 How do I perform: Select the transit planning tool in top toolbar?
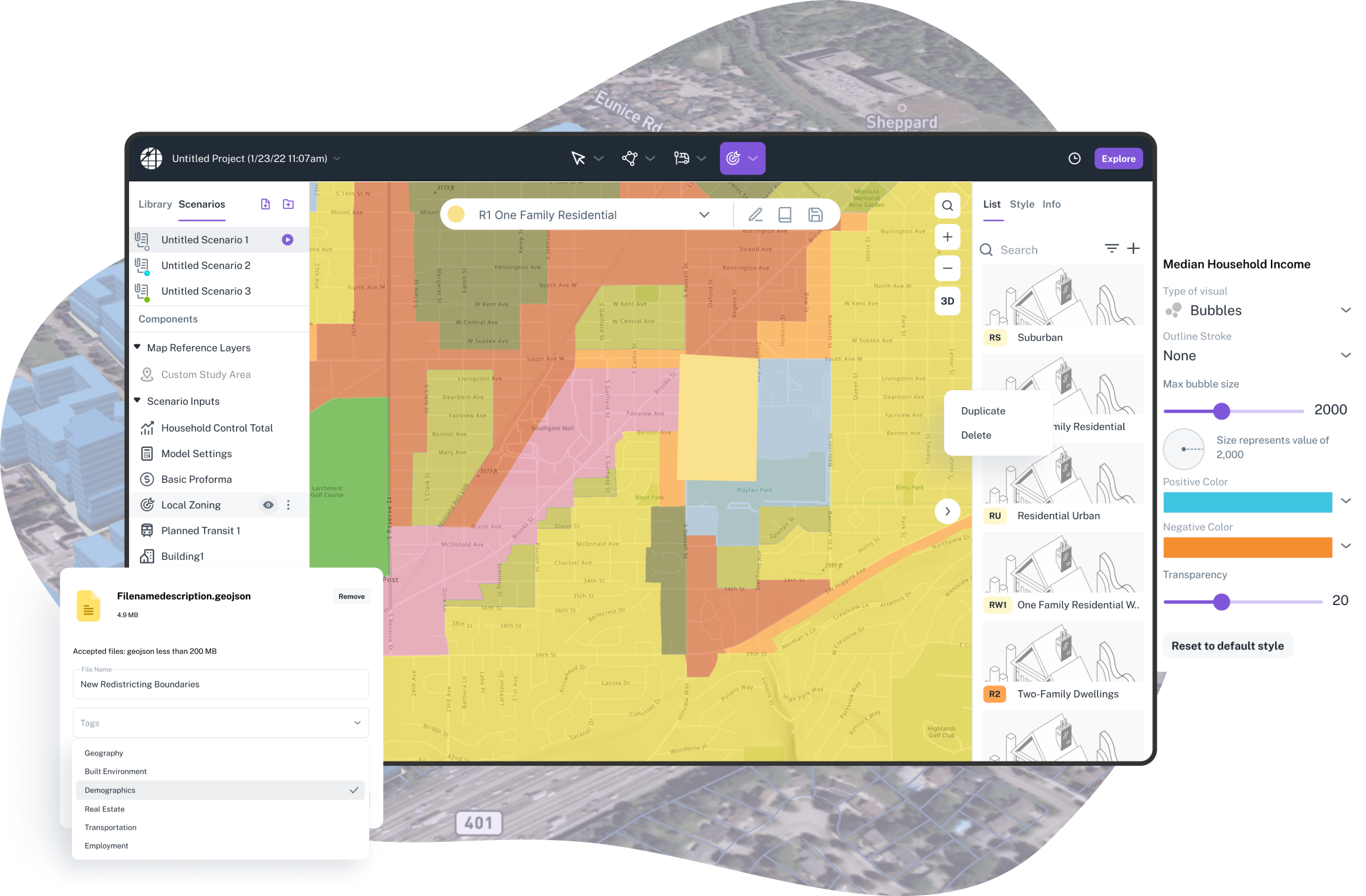(x=682, y=158)
